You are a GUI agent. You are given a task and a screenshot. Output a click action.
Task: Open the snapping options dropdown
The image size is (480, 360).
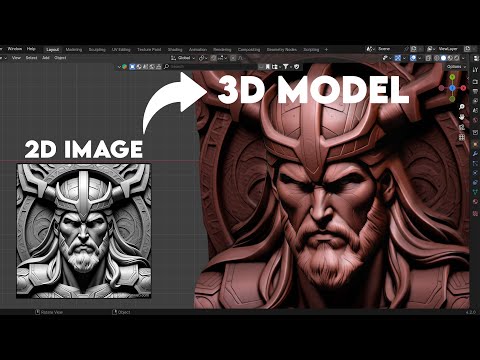222,58
